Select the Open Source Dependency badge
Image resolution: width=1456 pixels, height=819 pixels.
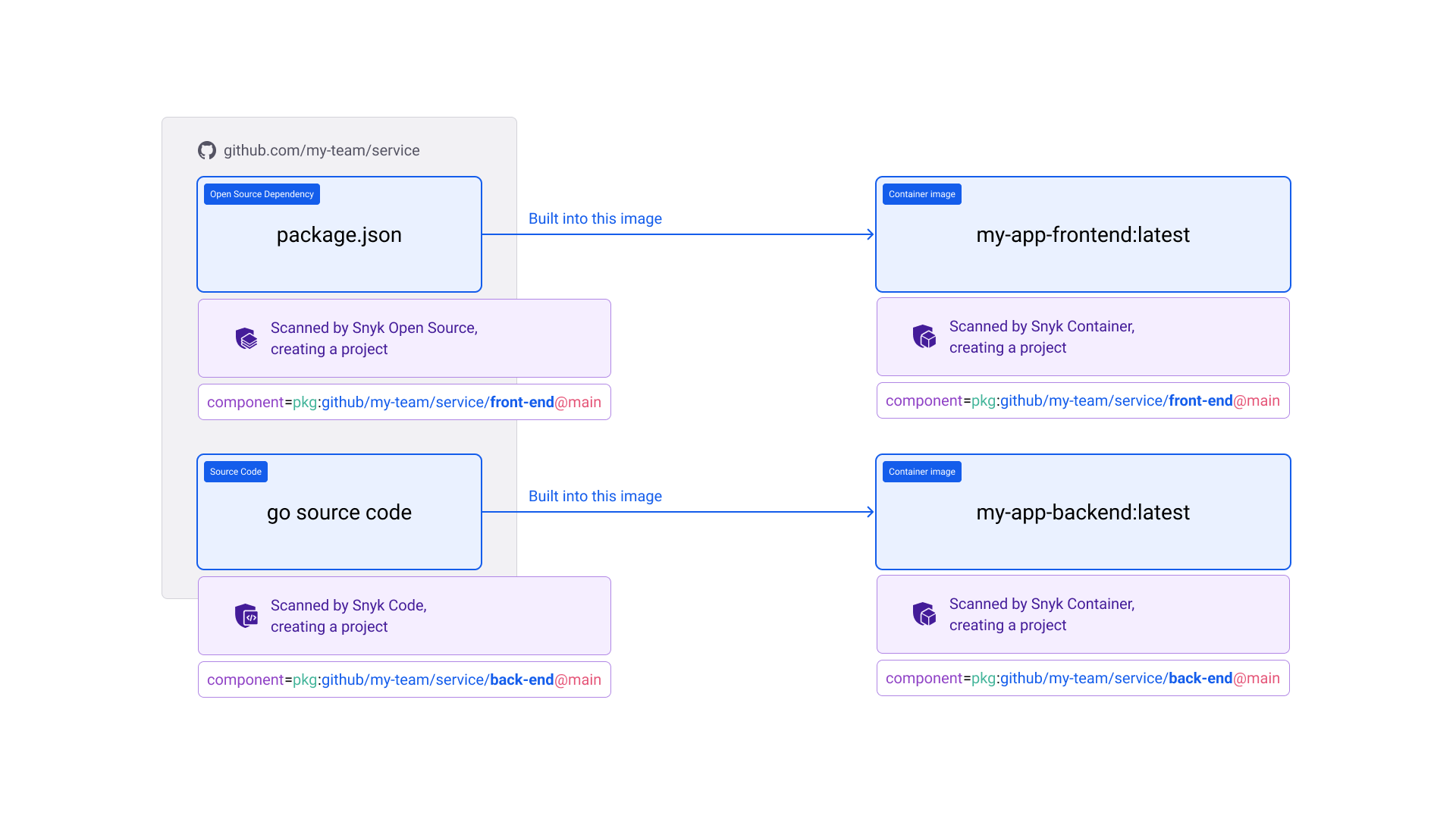(x=261, y=193)
